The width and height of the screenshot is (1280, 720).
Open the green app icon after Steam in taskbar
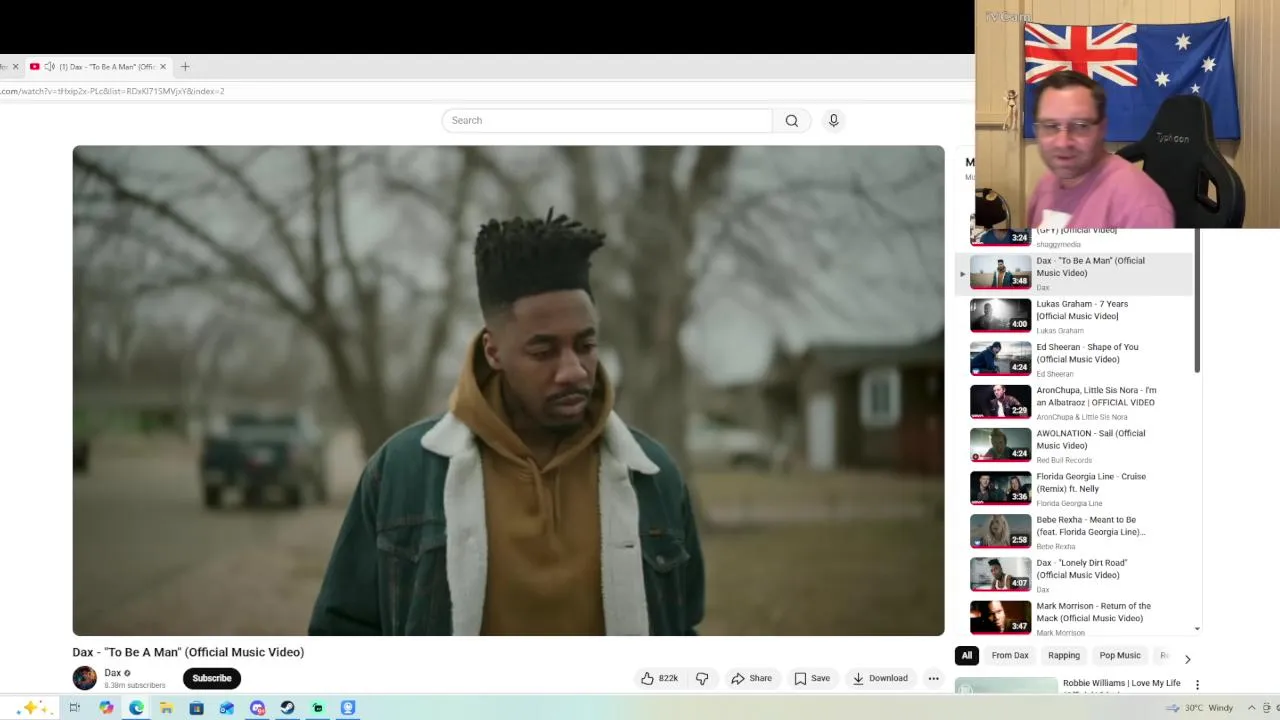pyautogui.click(x=318, y=708)
